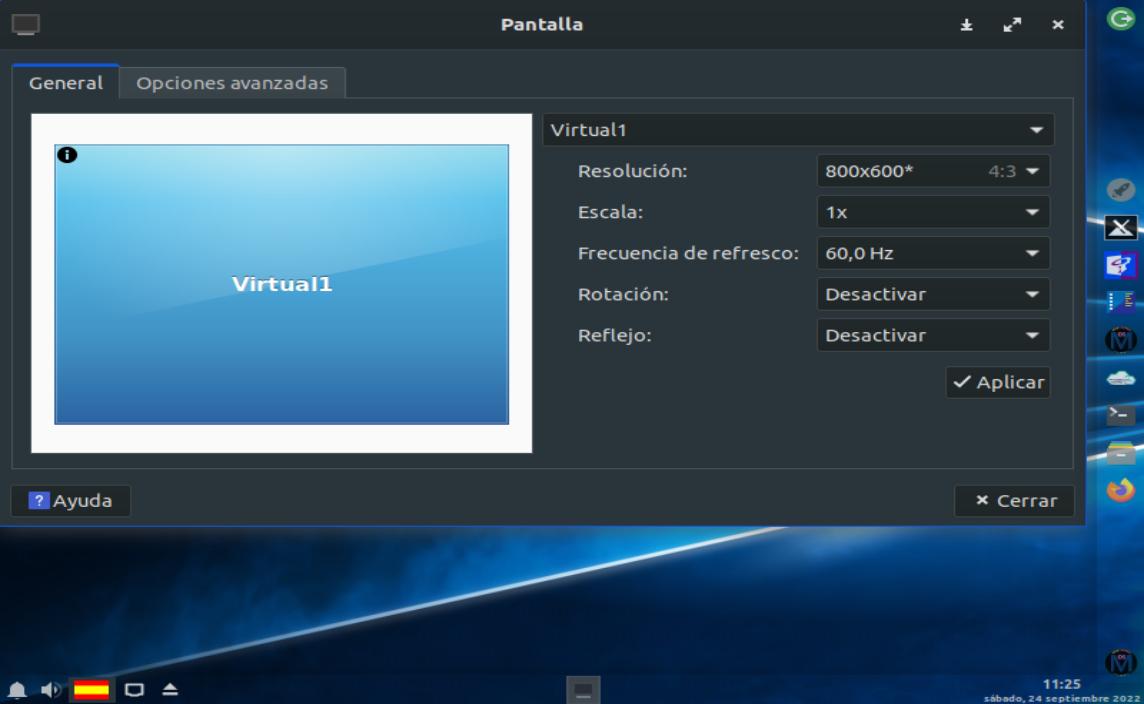
Task: Open the Reflejo dropdown
Action: (x=933, y=336)
